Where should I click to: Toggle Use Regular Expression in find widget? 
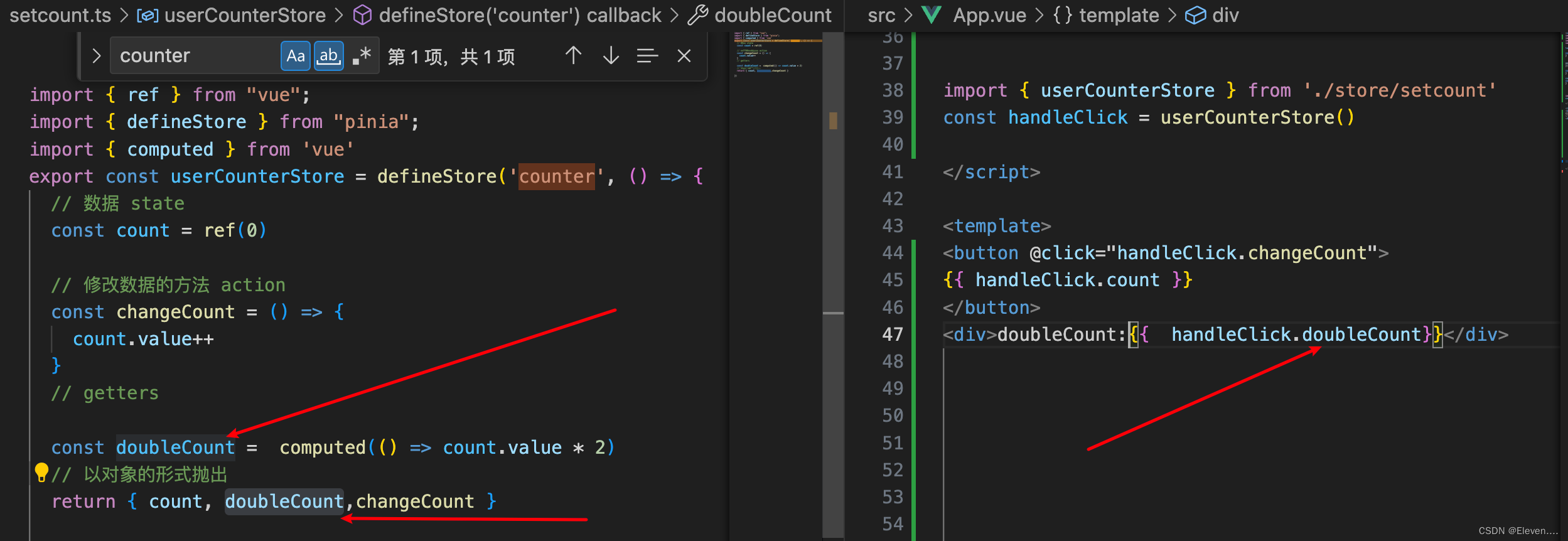(362, 56)
